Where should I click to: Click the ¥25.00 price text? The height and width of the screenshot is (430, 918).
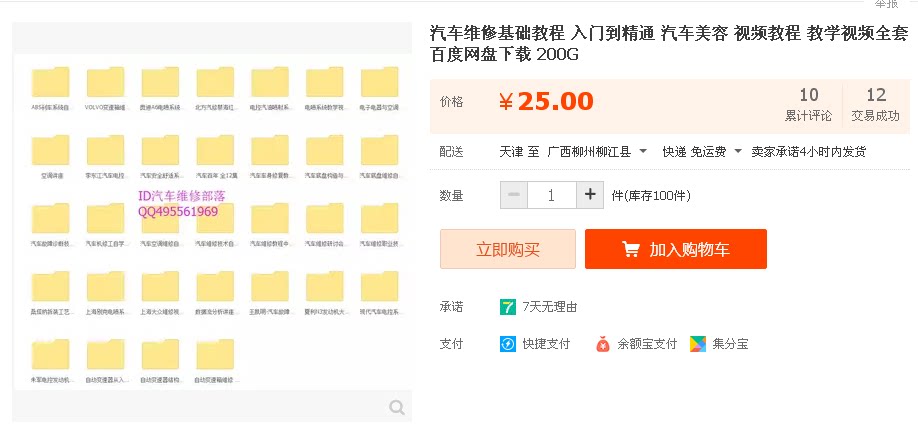(546, 101)
